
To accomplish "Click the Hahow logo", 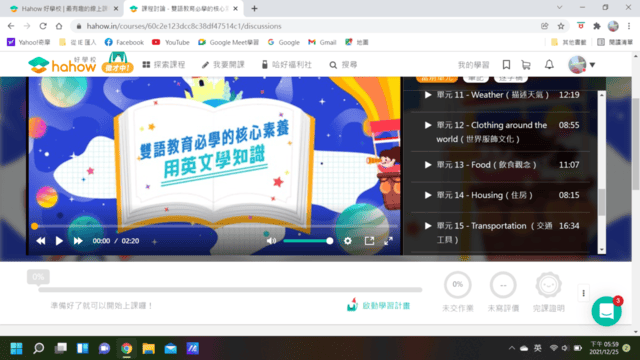I will 62,65.
